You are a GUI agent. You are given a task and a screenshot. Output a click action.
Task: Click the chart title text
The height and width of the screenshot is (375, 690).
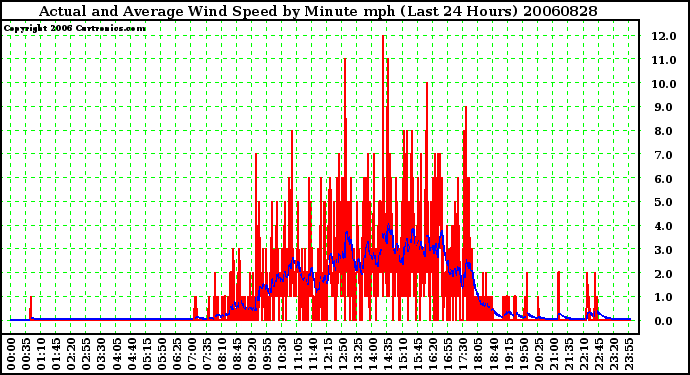click(318, 11)
